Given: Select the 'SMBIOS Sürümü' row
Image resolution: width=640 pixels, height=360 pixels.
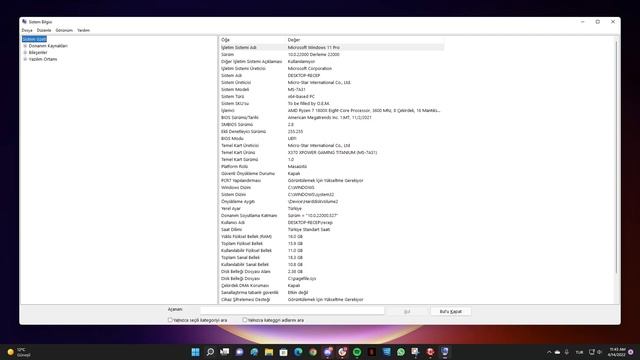Looking at the screenshot, I should point(332,124).
